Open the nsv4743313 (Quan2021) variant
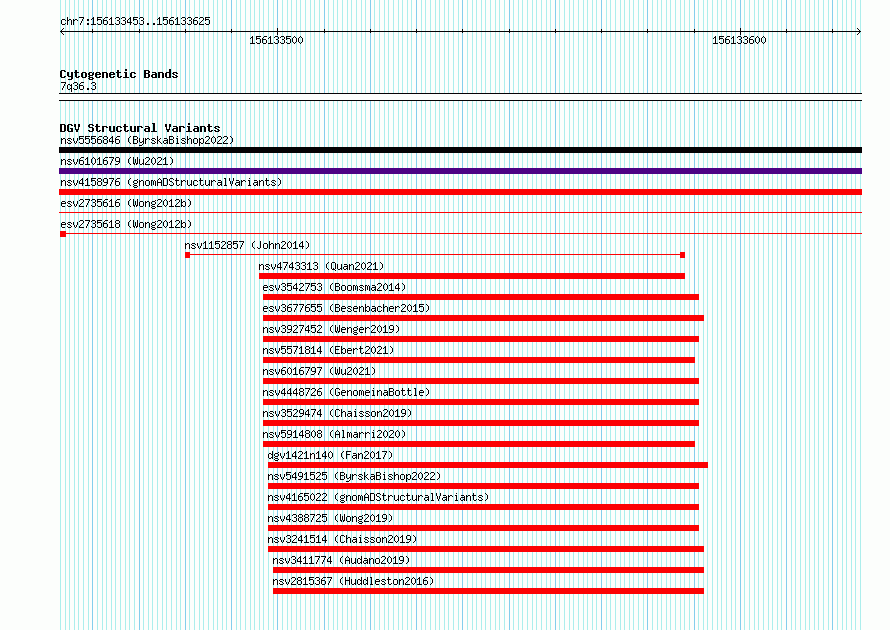The image size is (890, 630). (321, 266)
